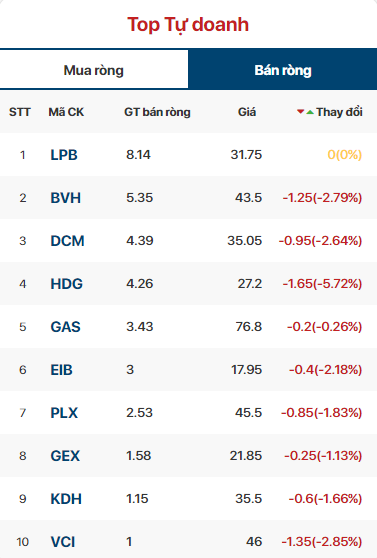Open PLX stock ticker link
Image resolution: width=377 pixels, height=558 pixels.
point(64,413)
